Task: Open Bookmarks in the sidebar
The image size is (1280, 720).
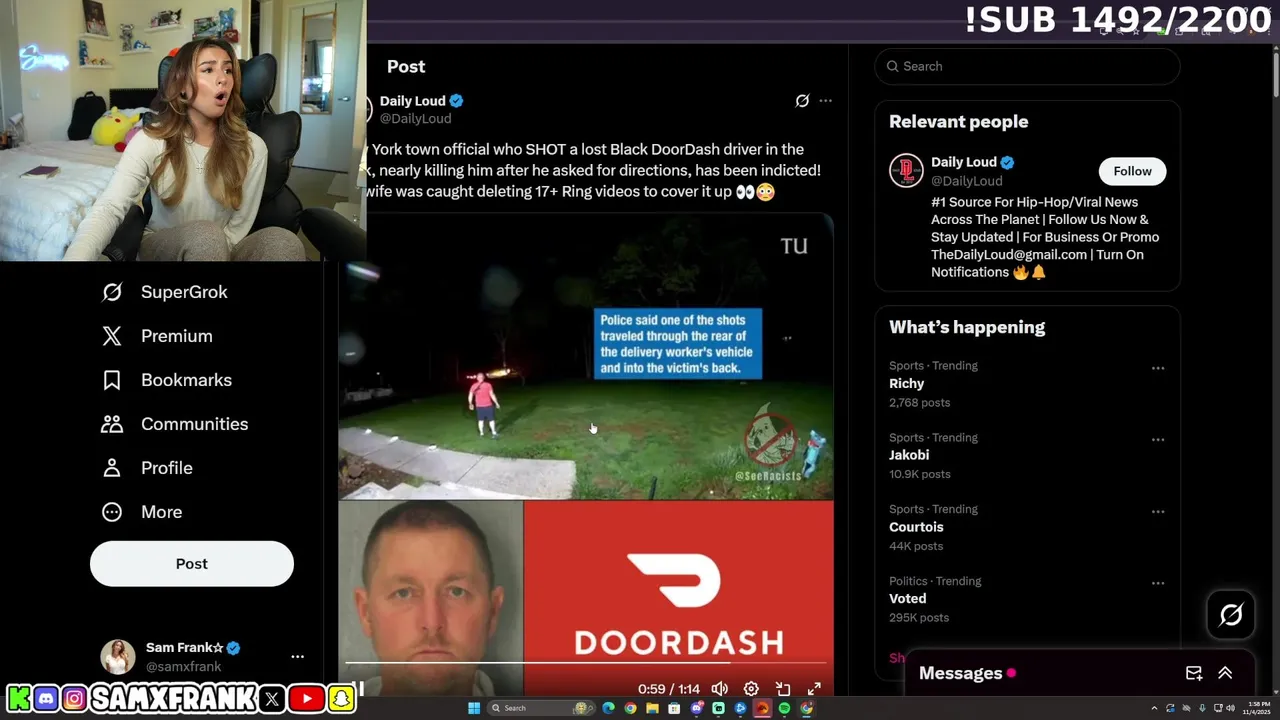Action: coord(166,380)
